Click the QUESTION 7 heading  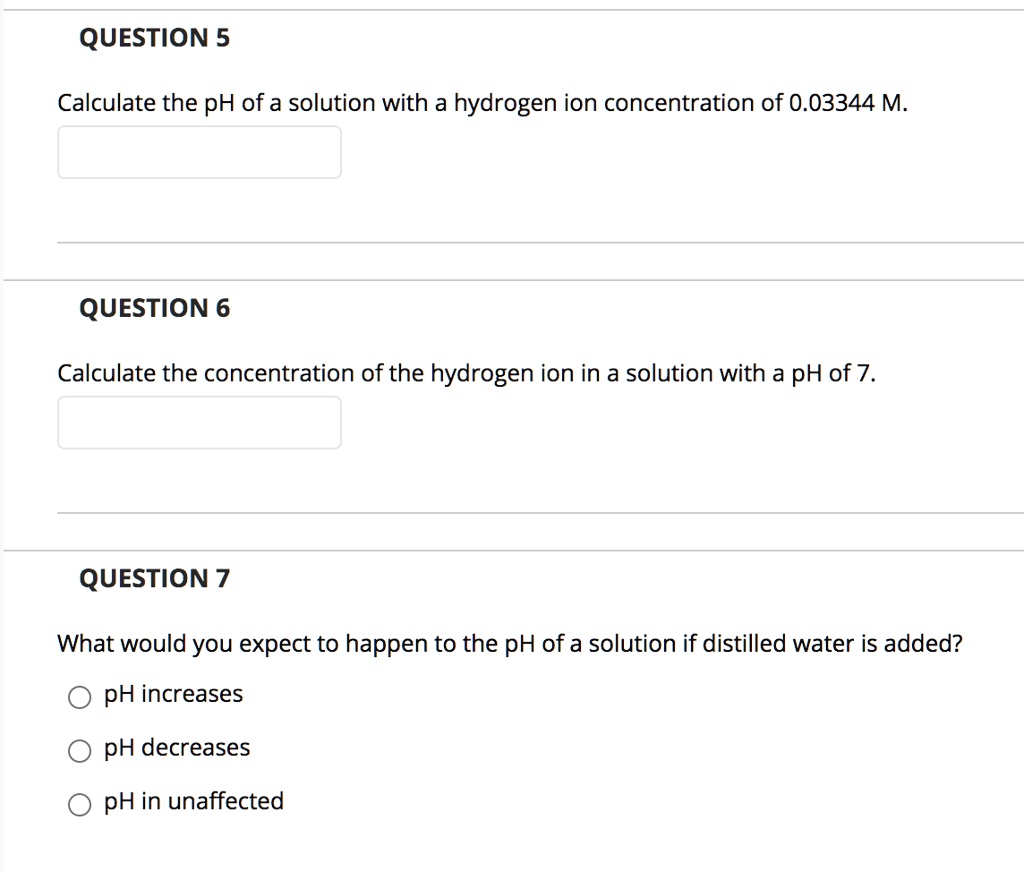(154, 578)
